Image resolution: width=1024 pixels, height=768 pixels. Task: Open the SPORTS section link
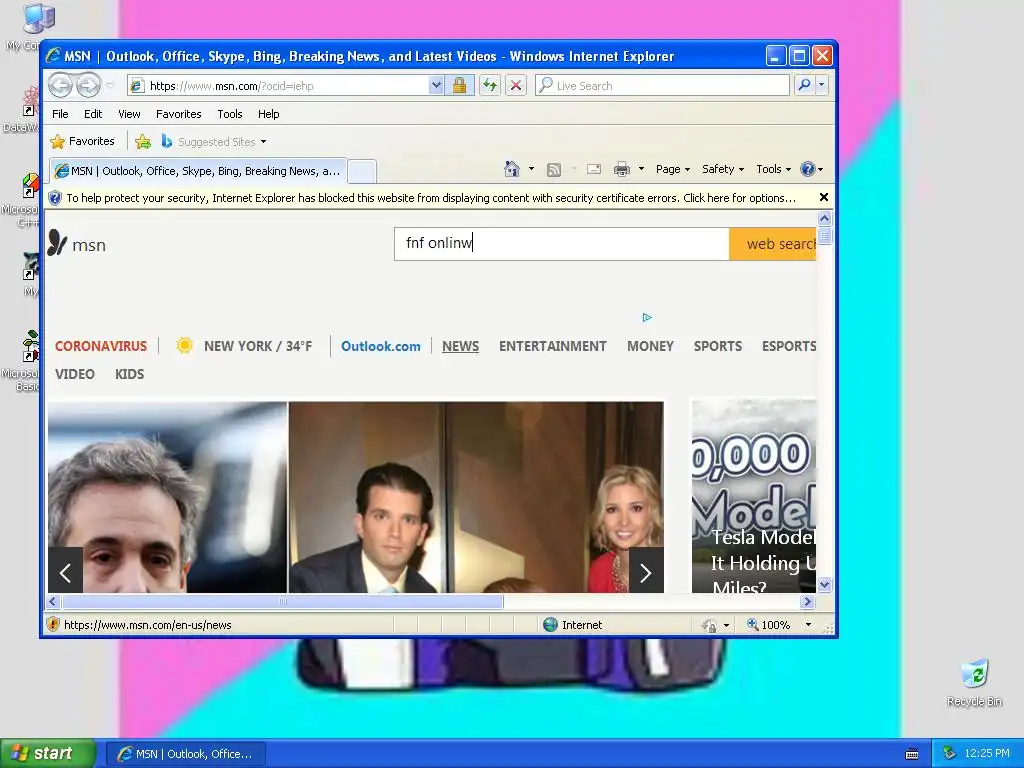(718, 346)
